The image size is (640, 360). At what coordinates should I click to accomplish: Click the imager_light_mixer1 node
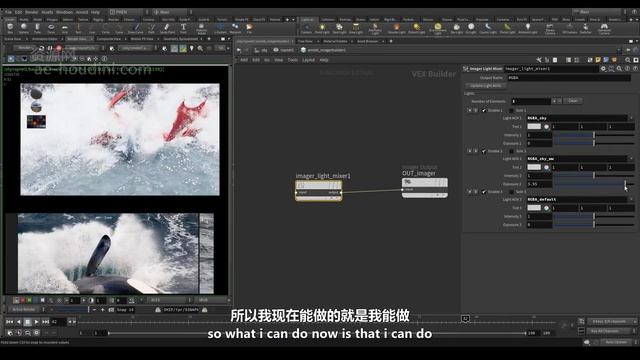318,191
